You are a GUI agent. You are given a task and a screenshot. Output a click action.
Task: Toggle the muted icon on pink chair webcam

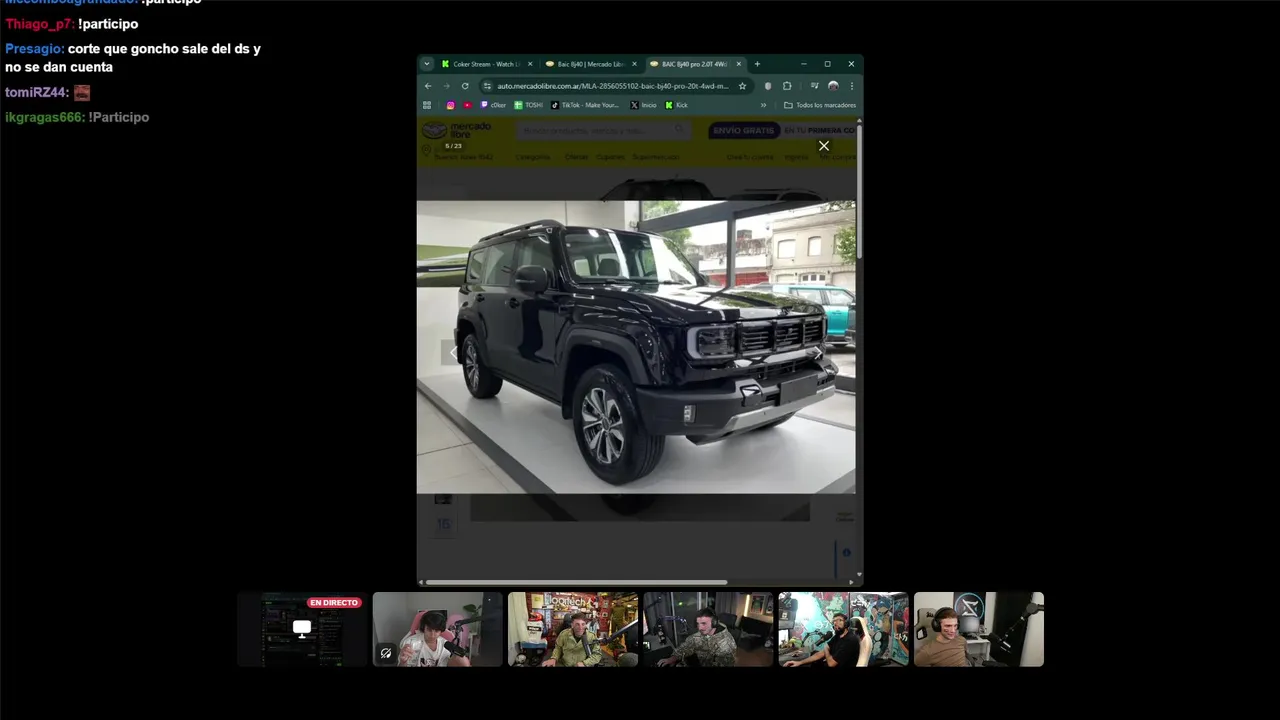pyautogui.click(x=386, y=653)
